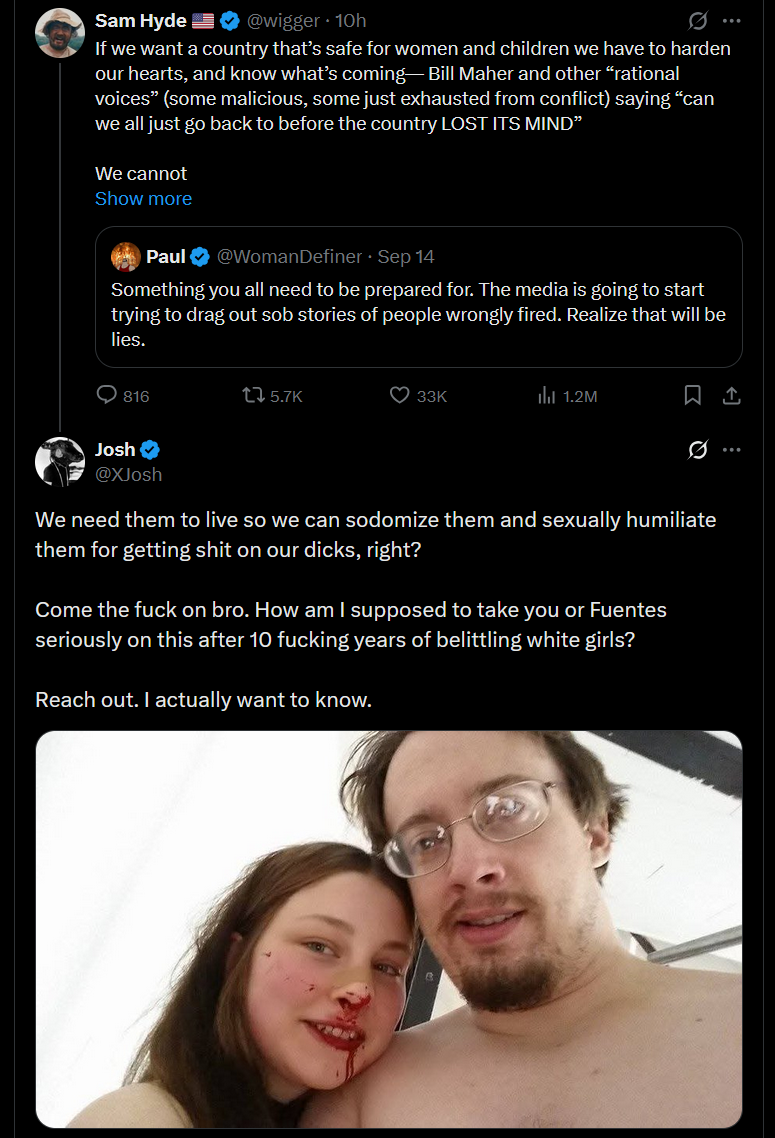The image size is (775, 1138).
Task: Repost the Sam Hyde post
Action: (x=255, y=396)
